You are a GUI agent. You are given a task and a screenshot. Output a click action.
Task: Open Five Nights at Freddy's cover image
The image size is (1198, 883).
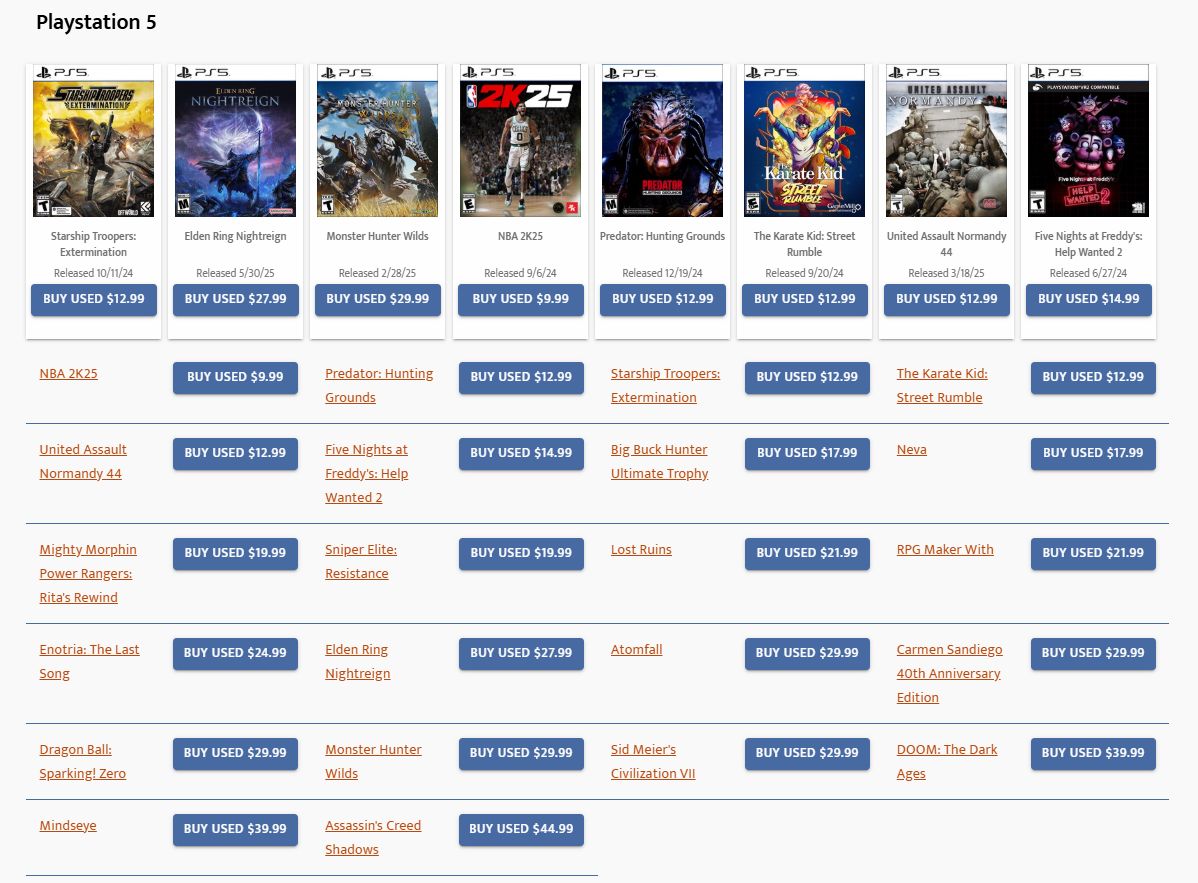point(1089,141)
